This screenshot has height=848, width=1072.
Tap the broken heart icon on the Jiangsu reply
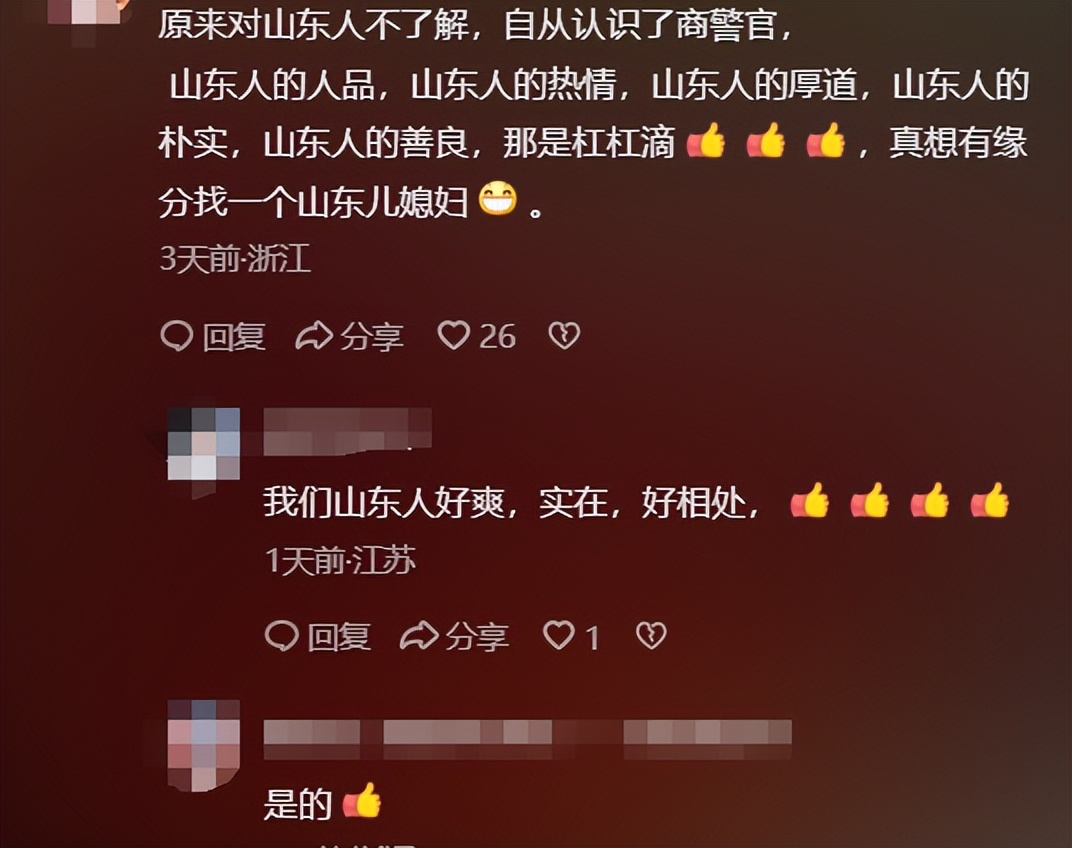tap(651, 636)
